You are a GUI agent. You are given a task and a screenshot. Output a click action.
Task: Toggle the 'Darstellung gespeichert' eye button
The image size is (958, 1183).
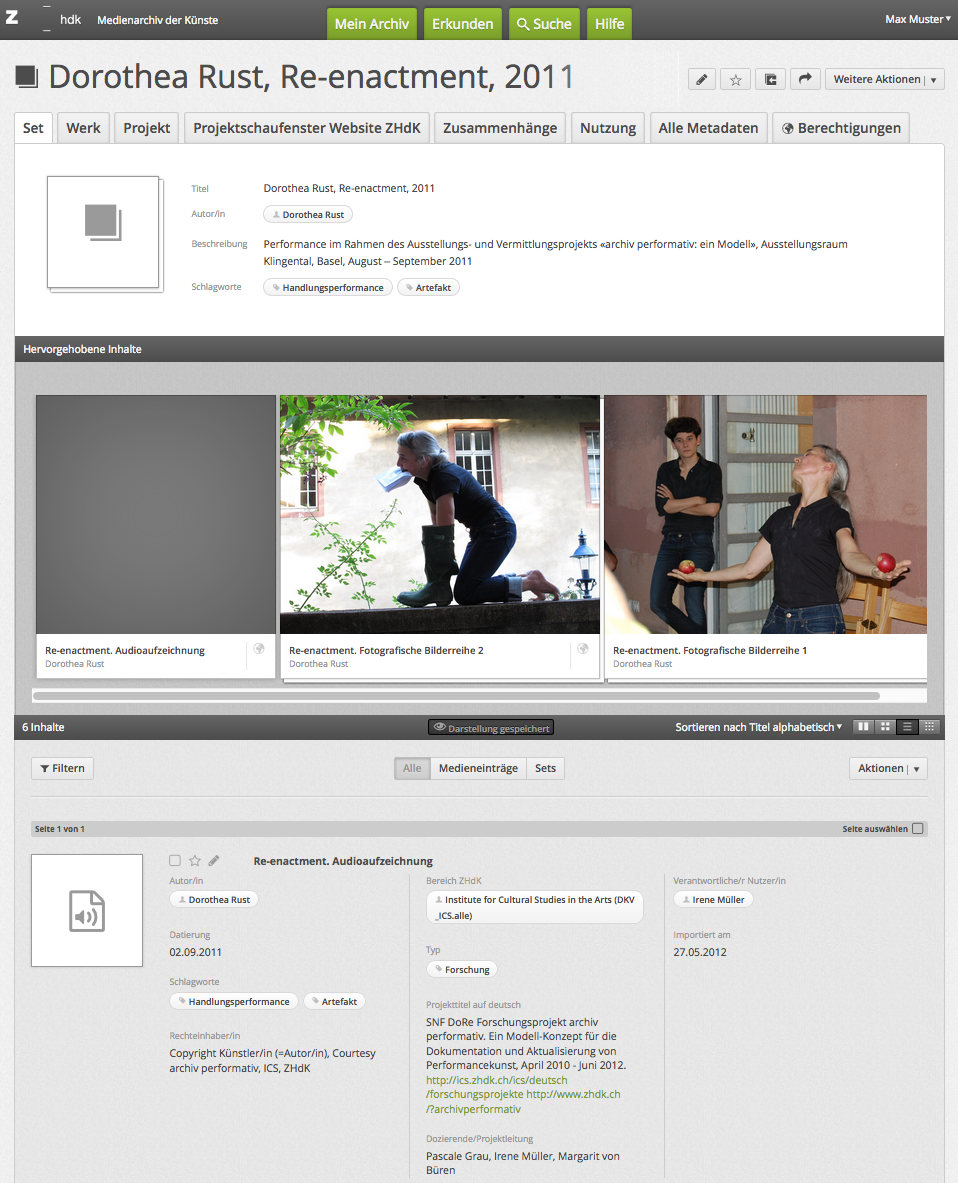(x=490, y=728)
